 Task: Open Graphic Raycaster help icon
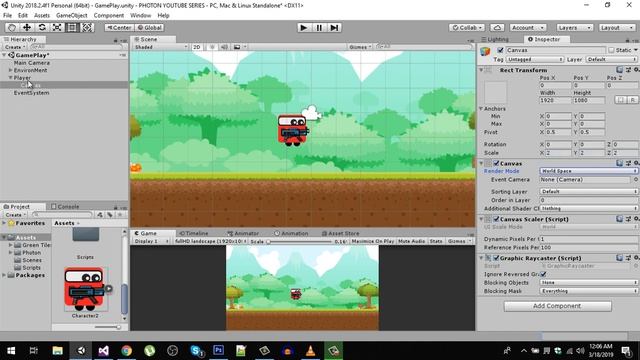point(620,258)
